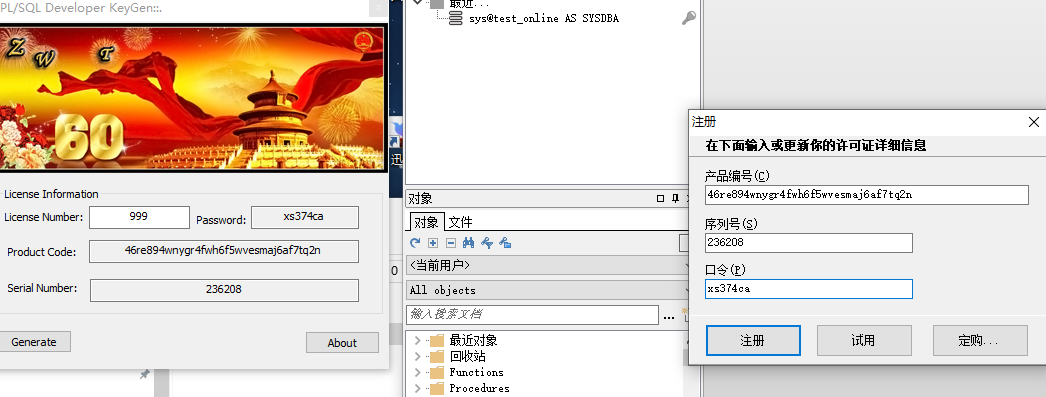This screenshot has width=1046, height=397.
Task: Click the About button in KeyGen
Action: click(342, 342)
